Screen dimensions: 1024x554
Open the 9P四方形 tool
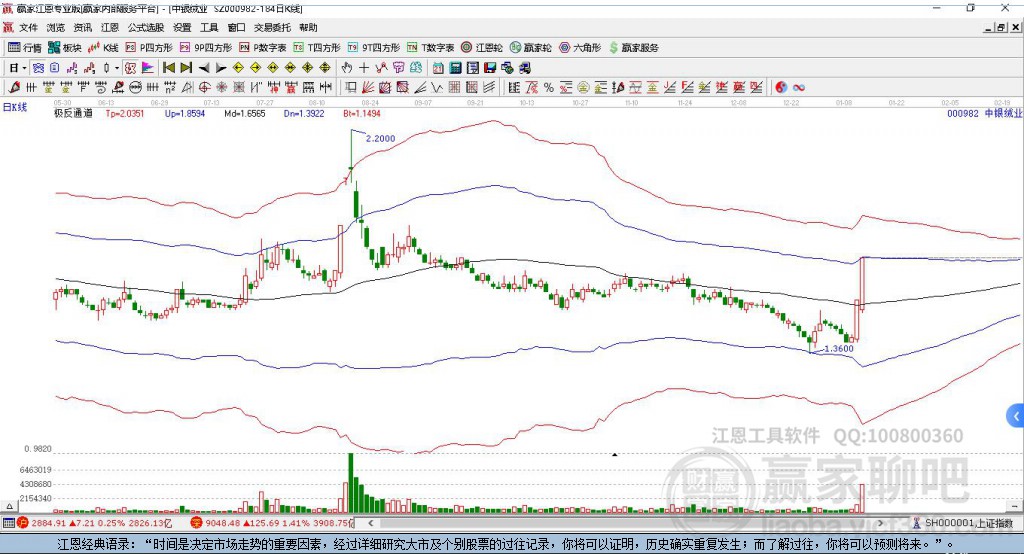[x=206, y=48]
